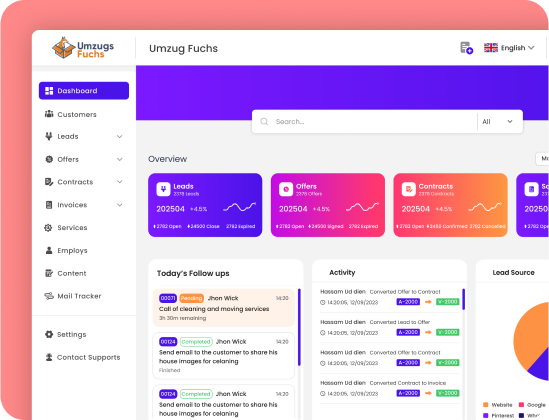Click the 'Umzug Fuchs' header title
Viewport: 549px width, 420px height.
[x=183, y=48]
